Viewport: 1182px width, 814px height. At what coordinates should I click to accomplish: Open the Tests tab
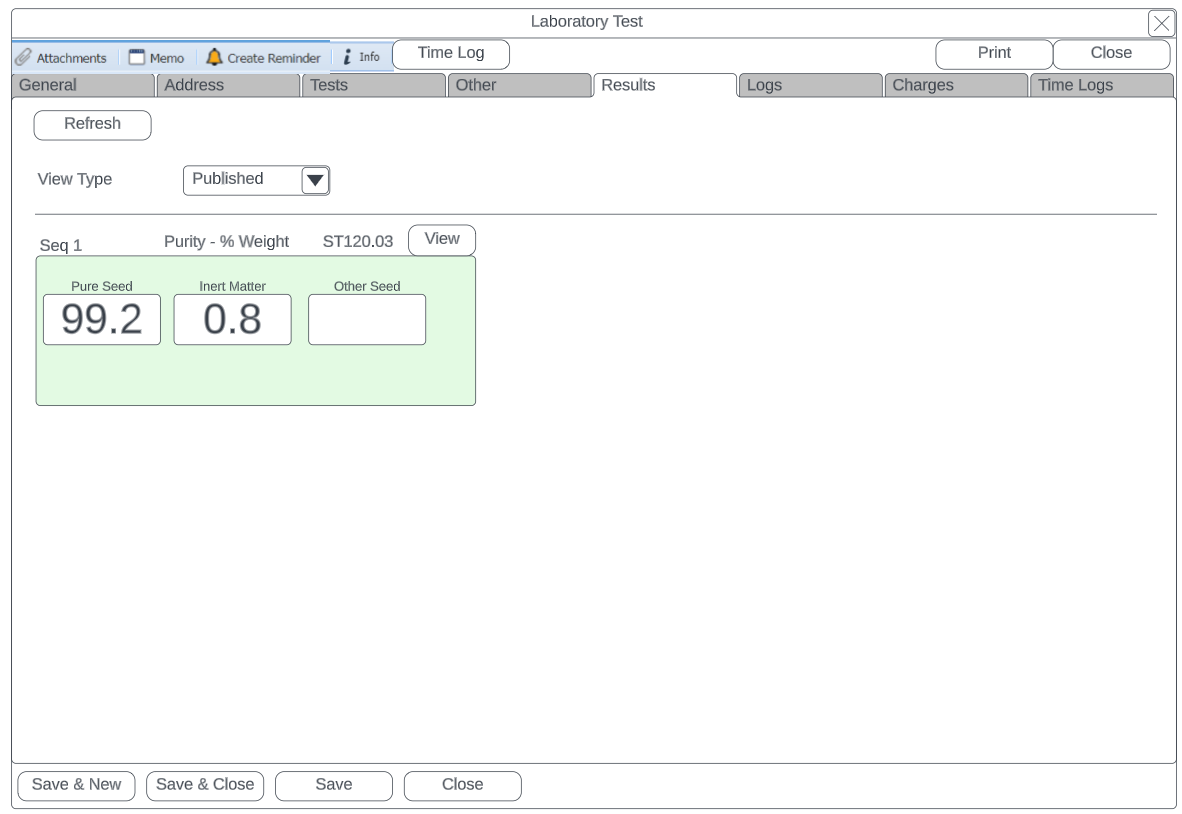pos(374,85)
